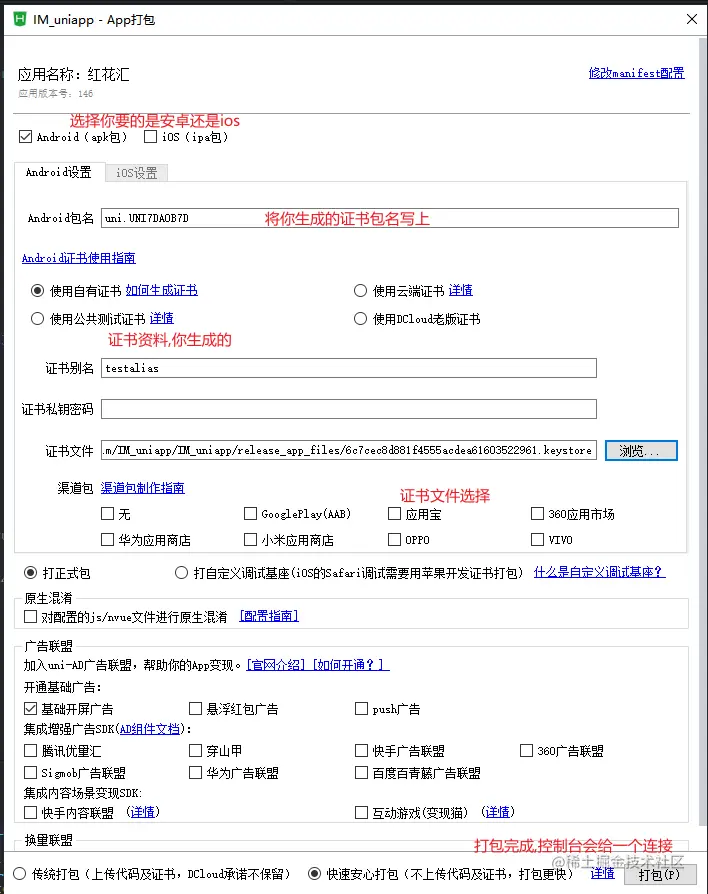Select the 打正式包 radio button

31,572
